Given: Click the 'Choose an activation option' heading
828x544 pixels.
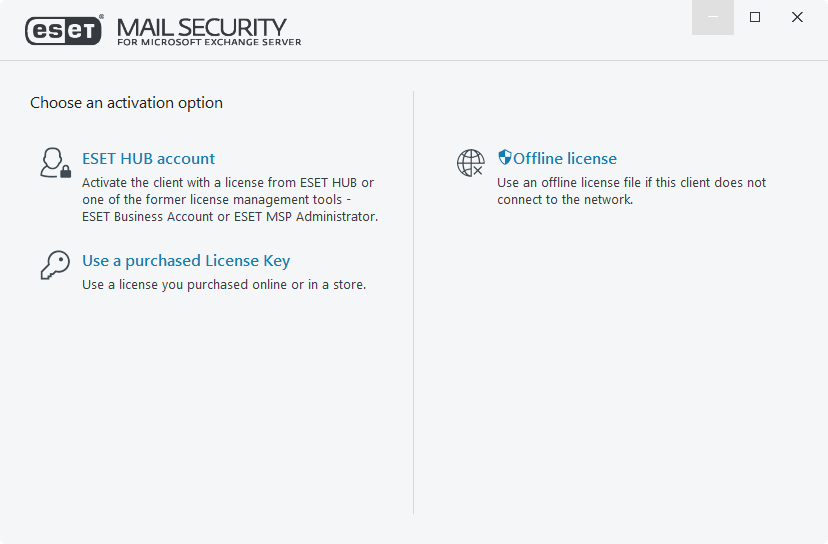Looking at the screenshot, I should coord(126,103).
